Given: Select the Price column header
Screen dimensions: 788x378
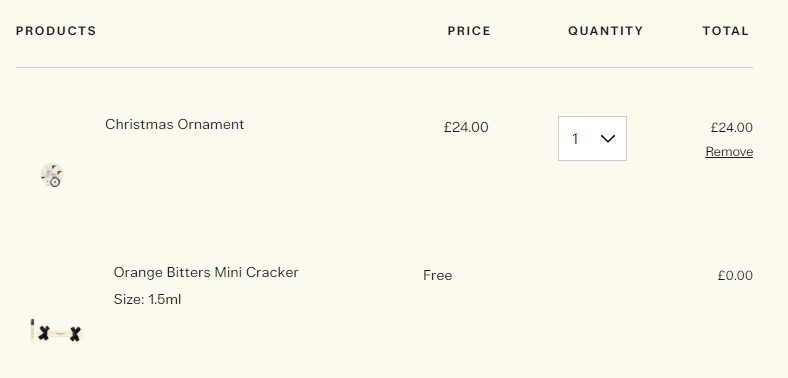Looking at the screenshot, I should (469, 31).
